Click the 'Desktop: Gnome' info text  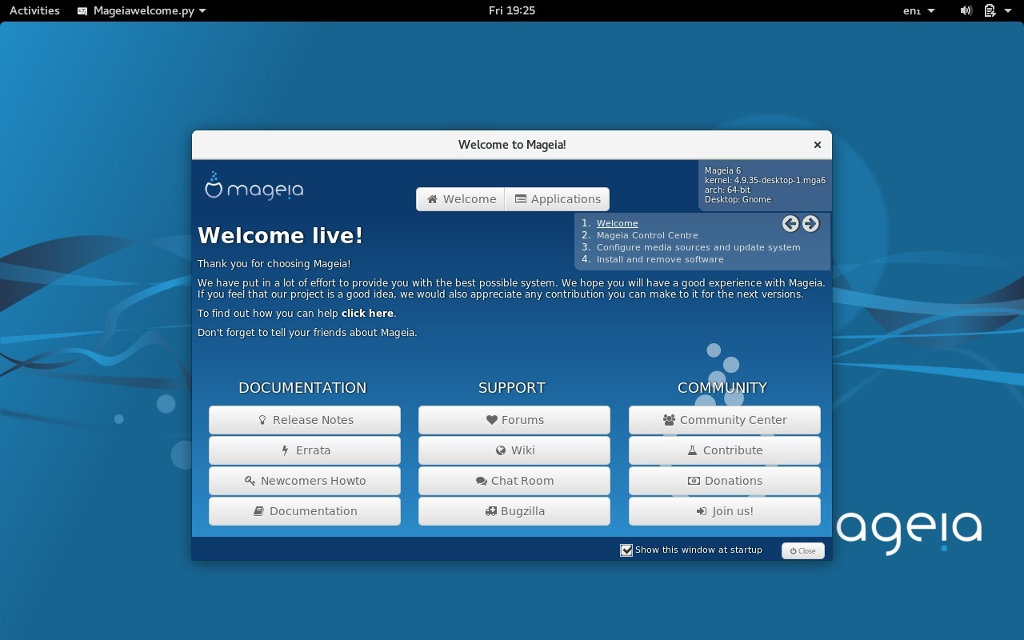point(737,200)
